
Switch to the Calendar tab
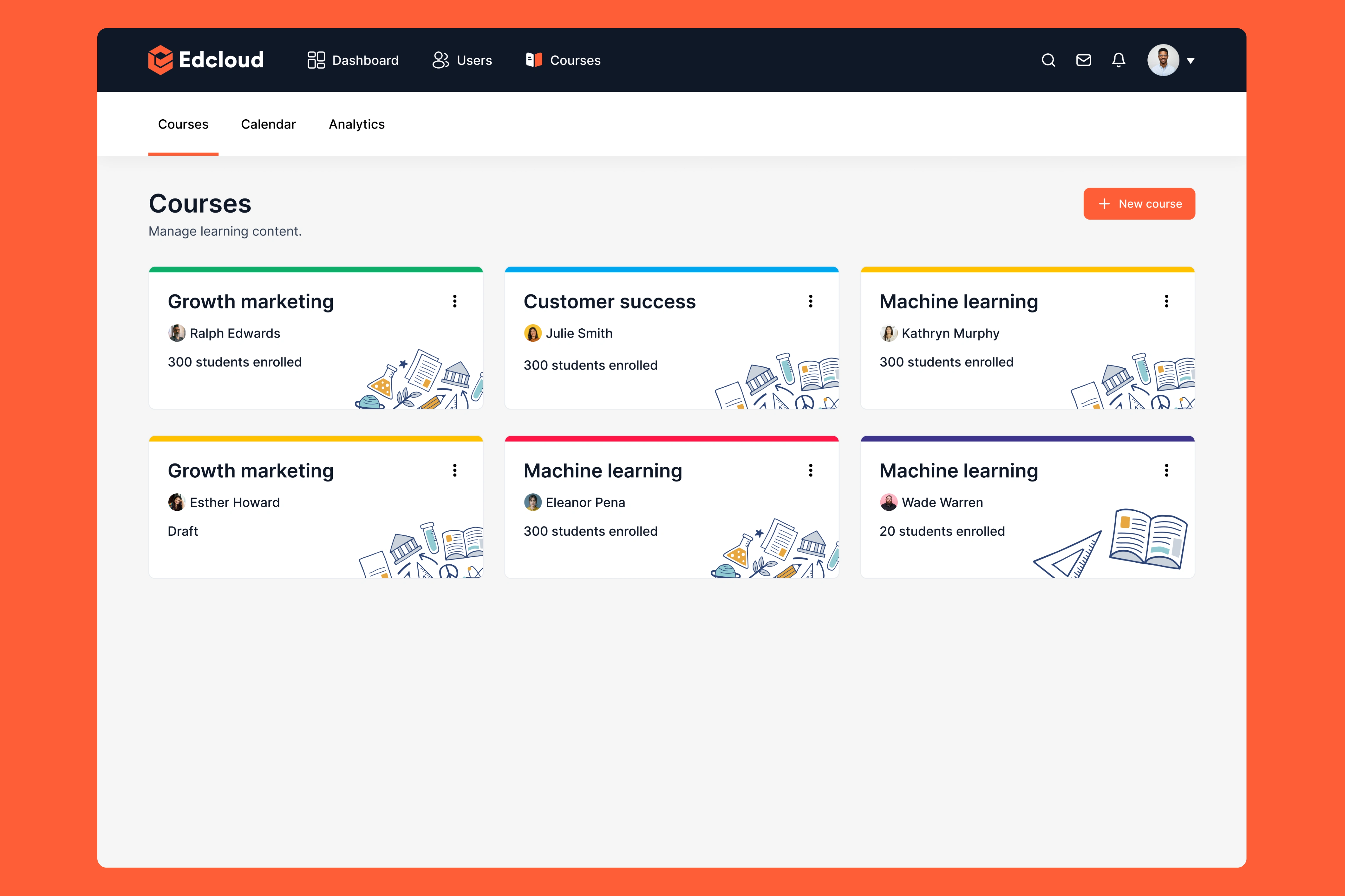click(268, 124)
